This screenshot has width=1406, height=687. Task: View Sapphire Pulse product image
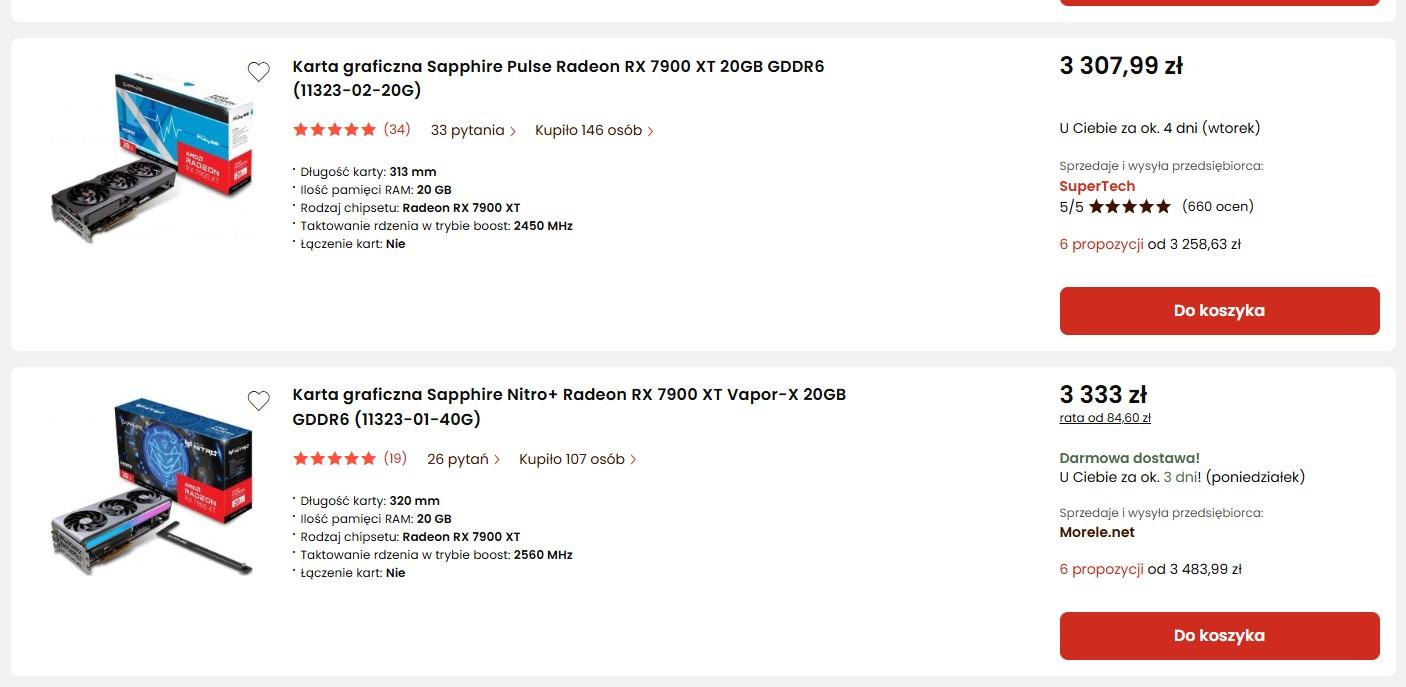pyautogui.click(x=152, y=155)
